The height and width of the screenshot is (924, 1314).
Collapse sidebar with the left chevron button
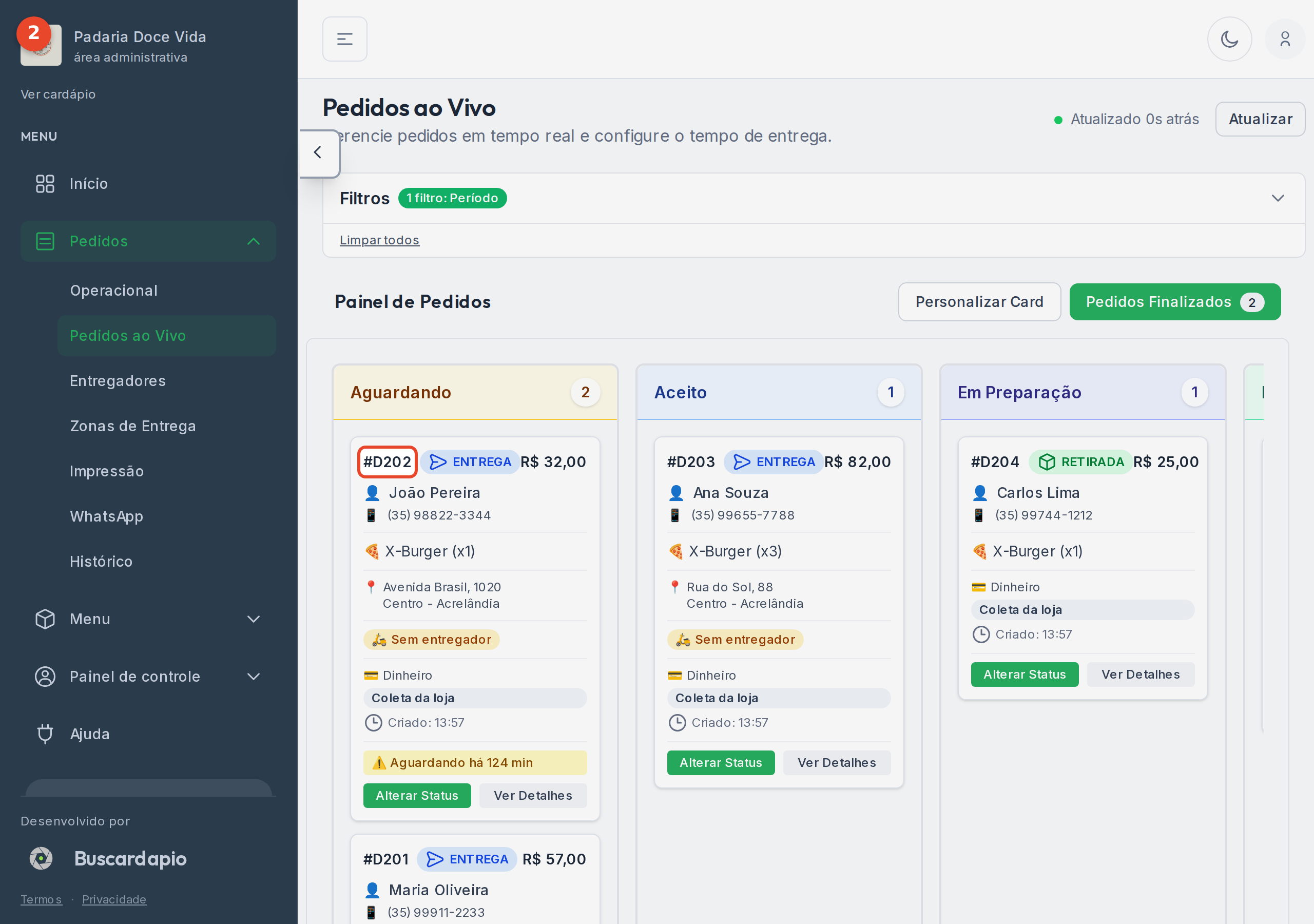coord(318,153)
